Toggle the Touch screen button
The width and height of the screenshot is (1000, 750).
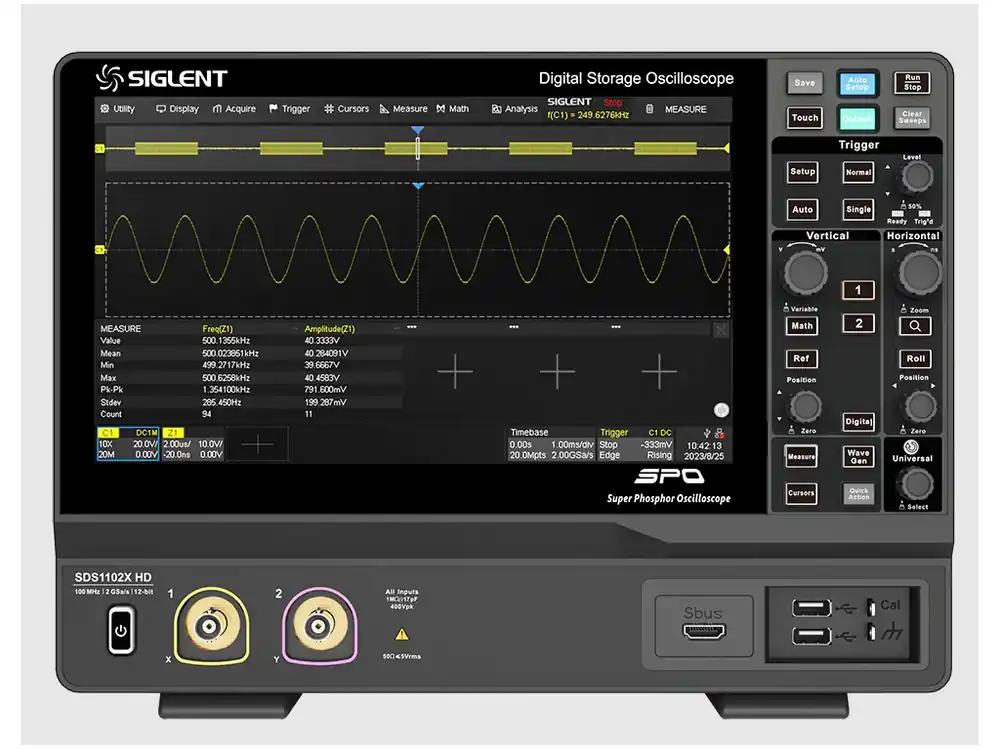point(804,118)
